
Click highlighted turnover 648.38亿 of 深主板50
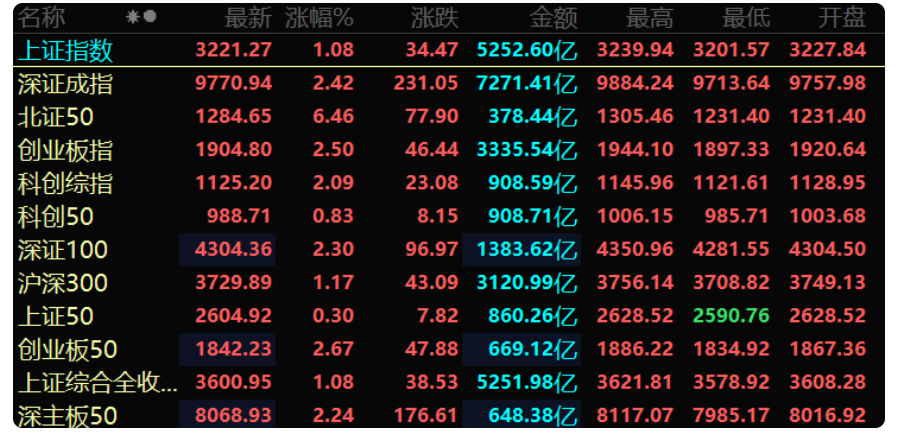point(533,415)
